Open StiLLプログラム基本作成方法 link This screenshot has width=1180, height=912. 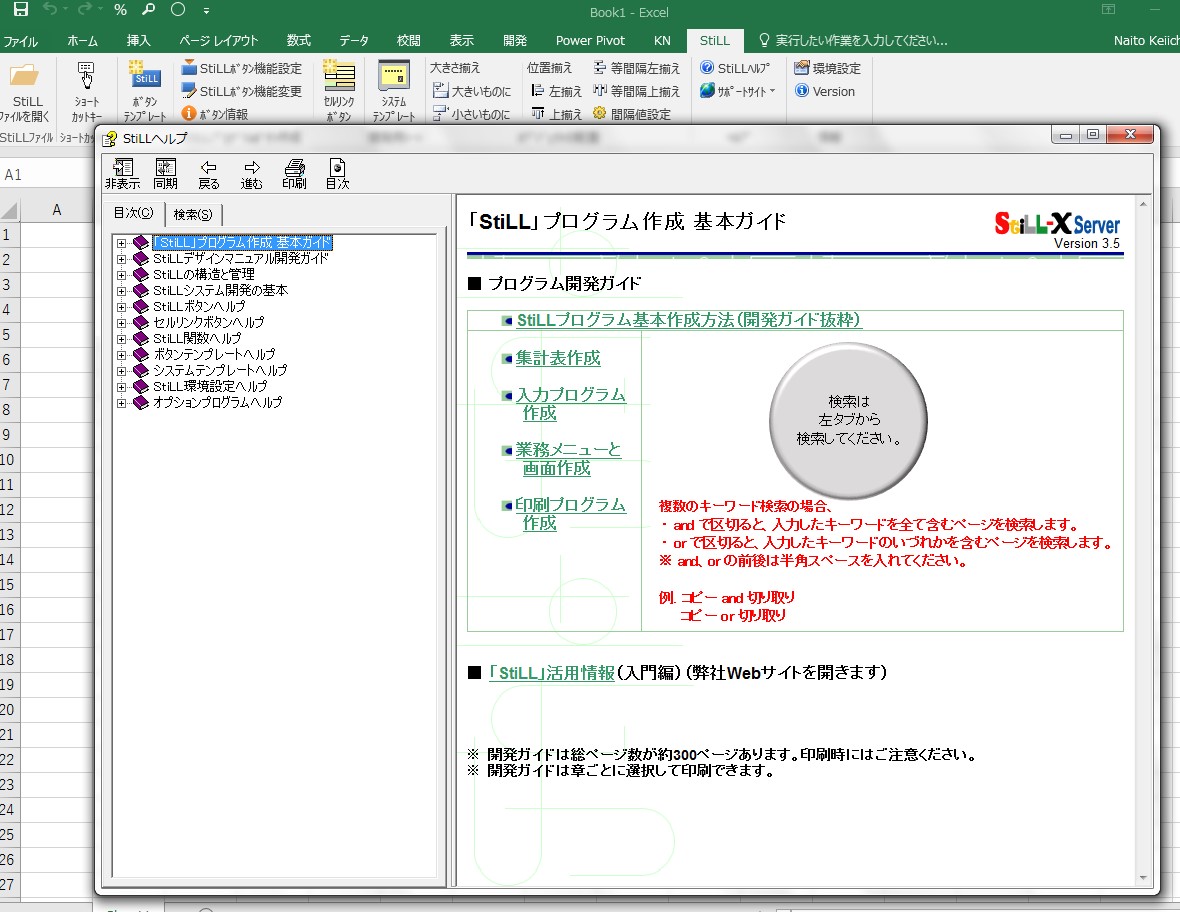point(689,320)
